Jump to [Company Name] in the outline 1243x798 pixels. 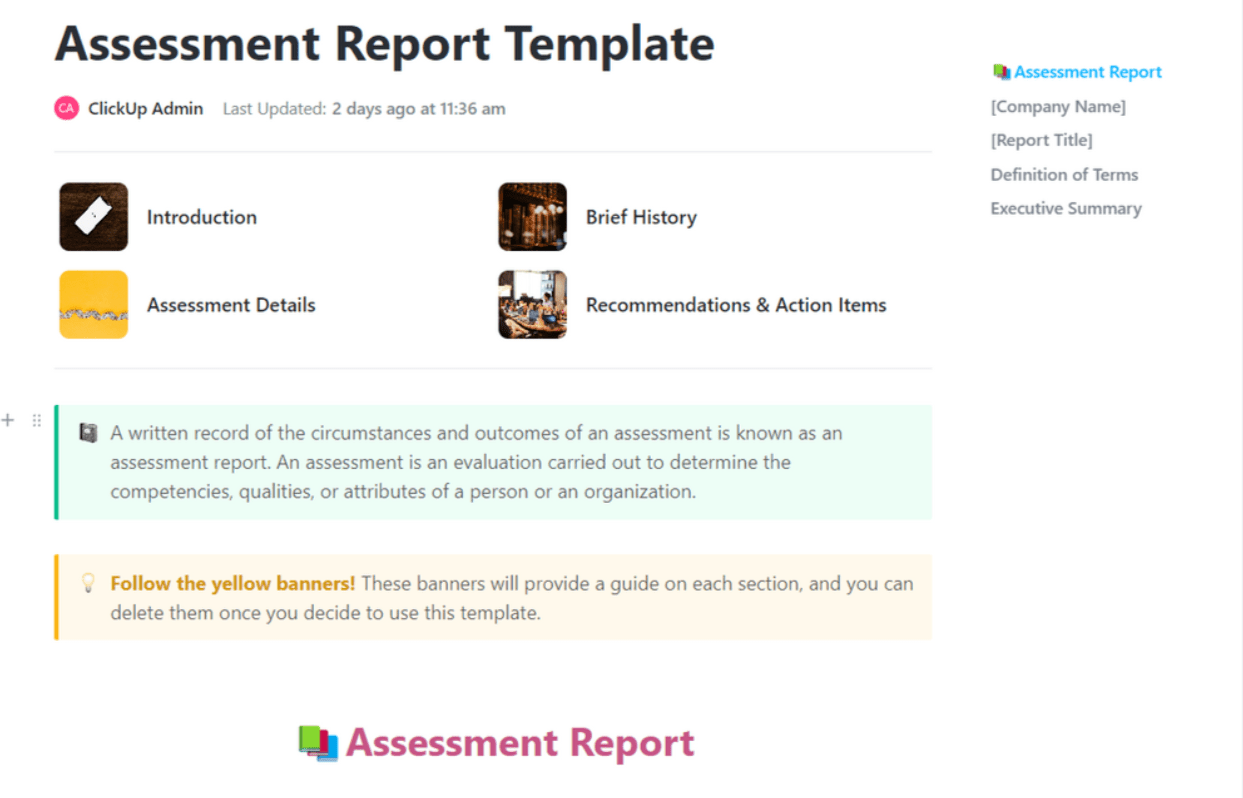coord(1058,106)
